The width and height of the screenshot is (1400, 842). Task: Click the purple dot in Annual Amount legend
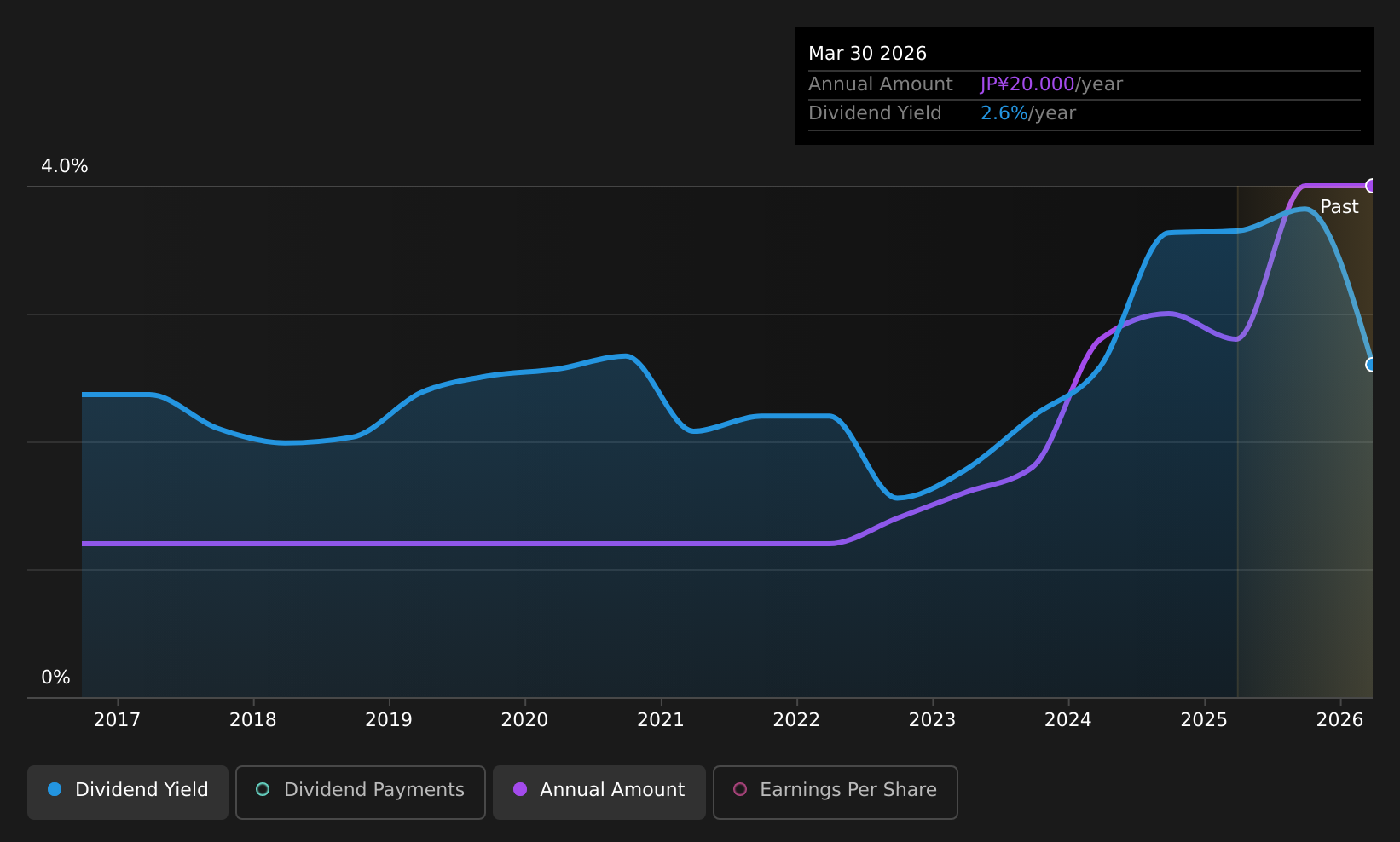coord(519,789)
